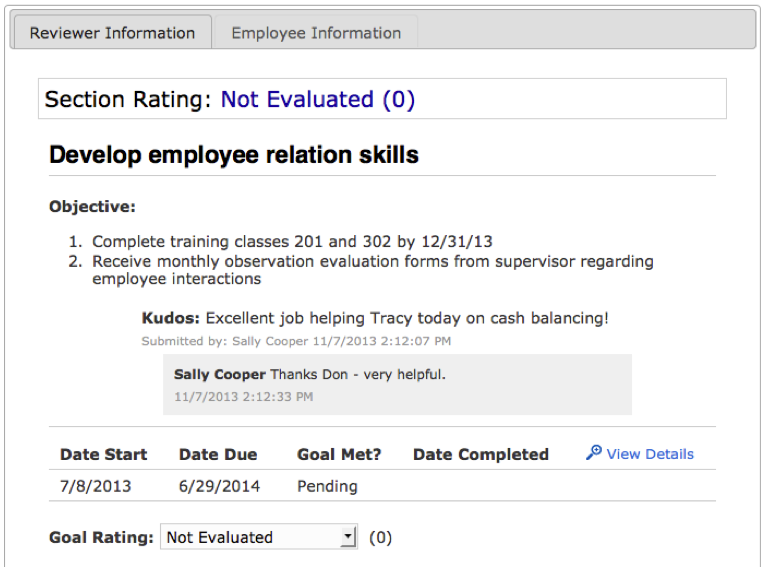Click the Objective: label

(x=92, y=206)
